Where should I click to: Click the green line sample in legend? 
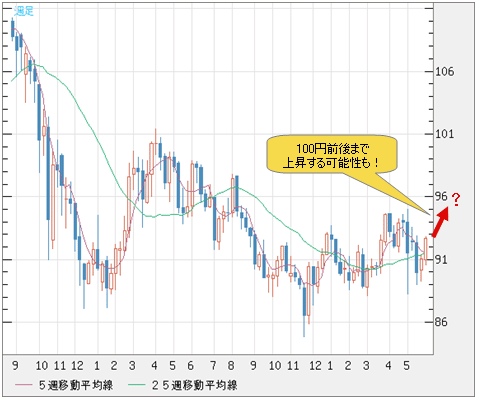[137, 385]
